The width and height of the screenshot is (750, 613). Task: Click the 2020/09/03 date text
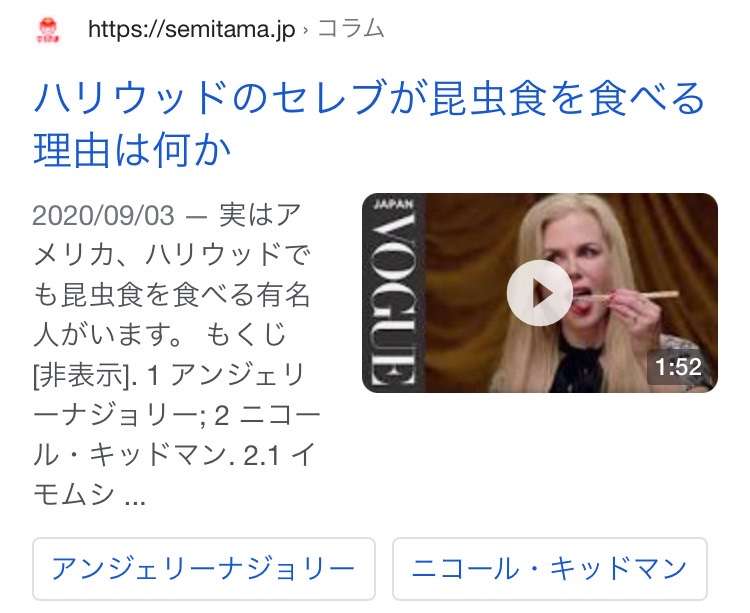[x=103, y=216]
